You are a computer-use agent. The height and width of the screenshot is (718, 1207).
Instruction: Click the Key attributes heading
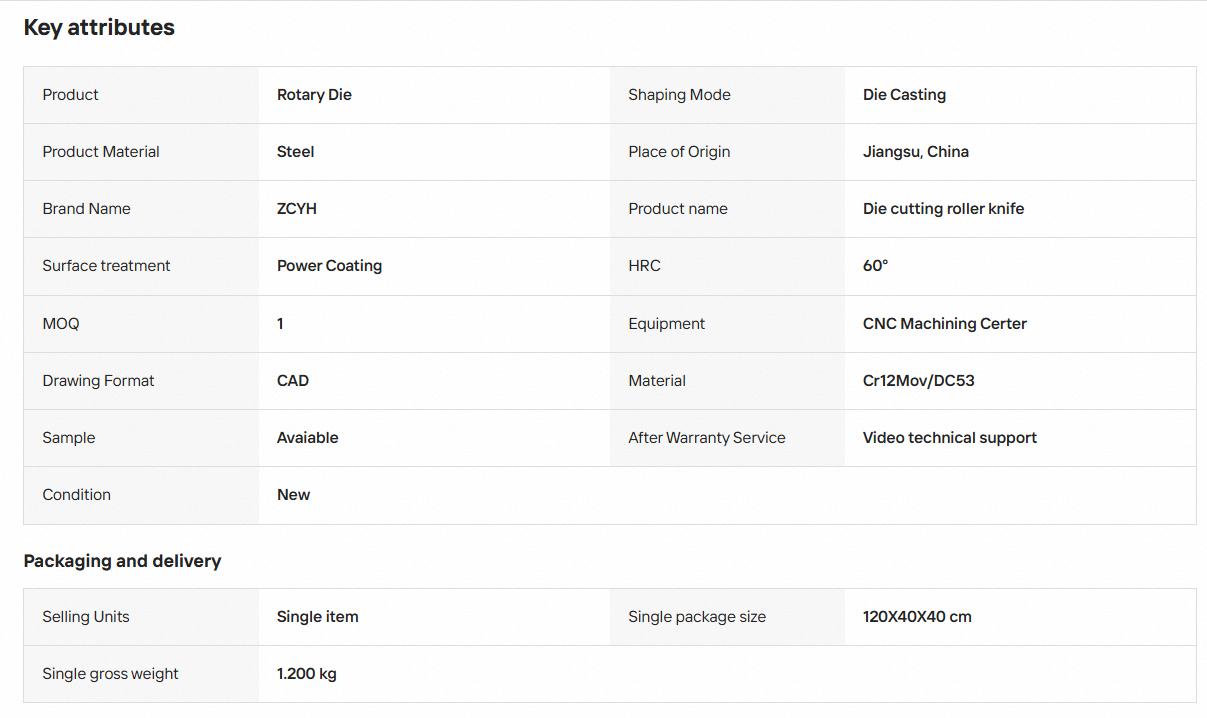pos(99,28)
